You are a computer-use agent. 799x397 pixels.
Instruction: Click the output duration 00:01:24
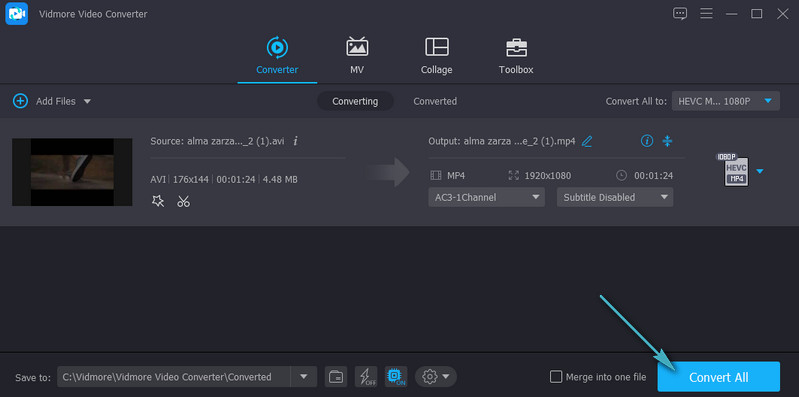(x=653, y=176)
